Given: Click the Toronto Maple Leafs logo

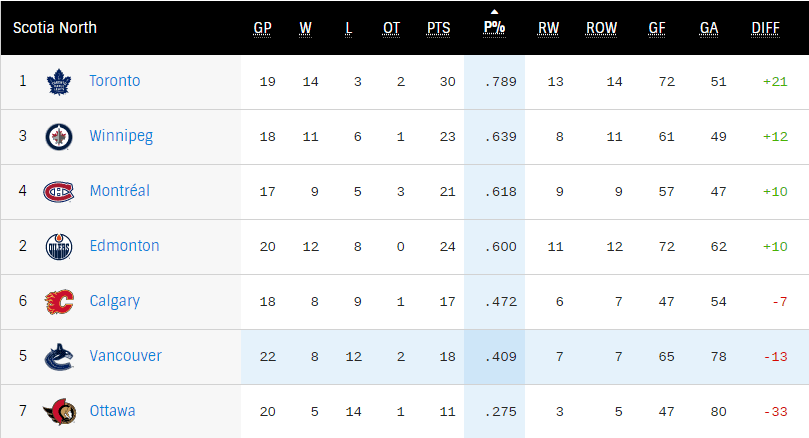Looking at the screenshot, I should (x=59, y=82).
